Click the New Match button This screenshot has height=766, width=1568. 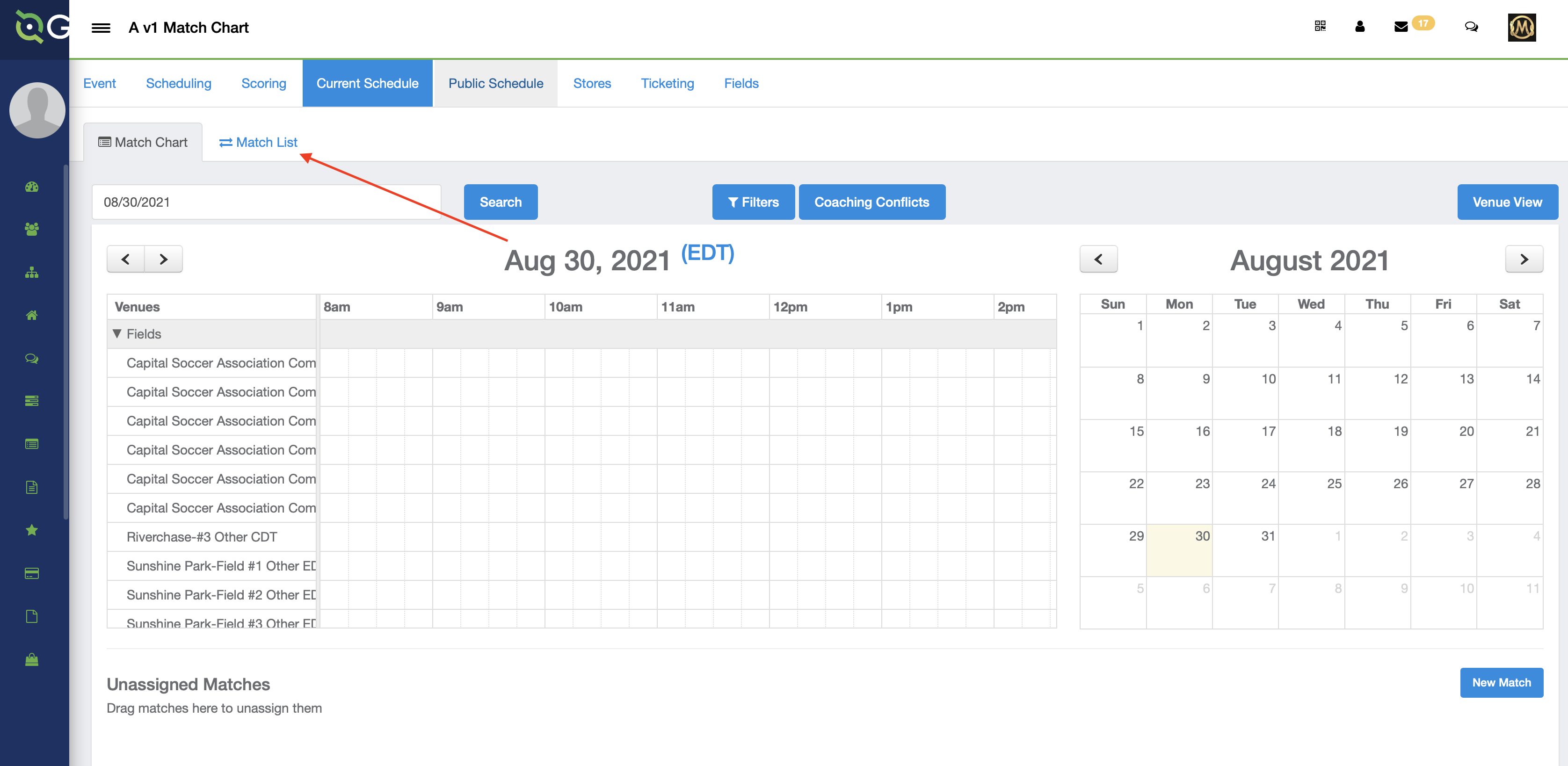coord(1501,683)
